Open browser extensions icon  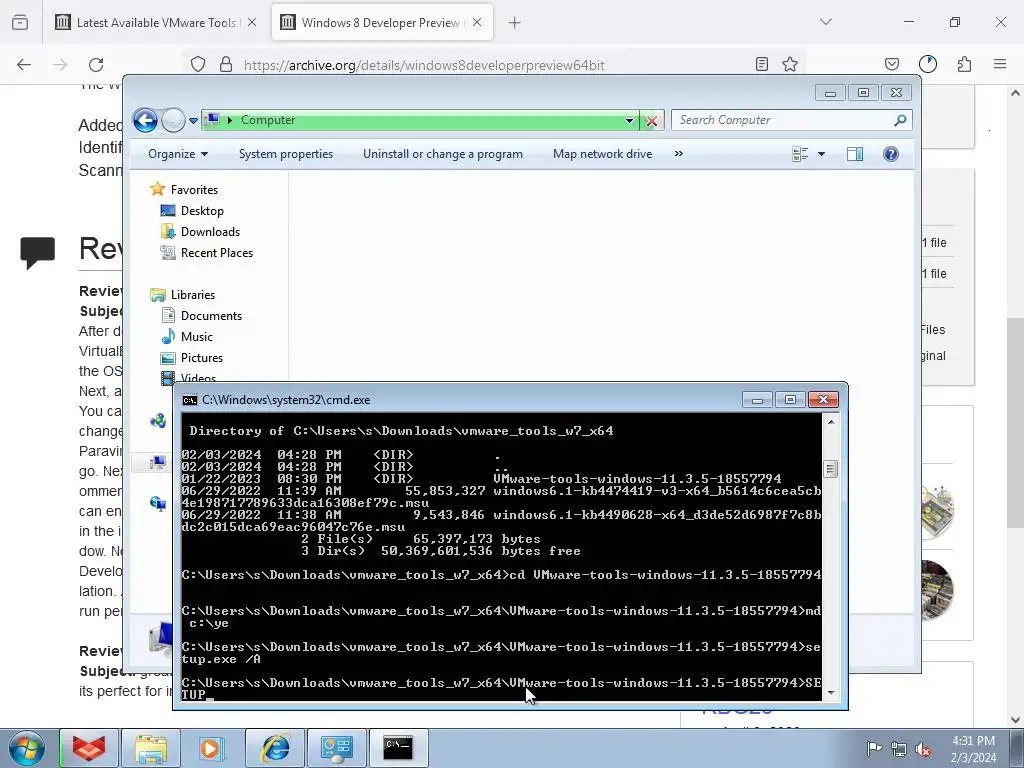(964, 64)
